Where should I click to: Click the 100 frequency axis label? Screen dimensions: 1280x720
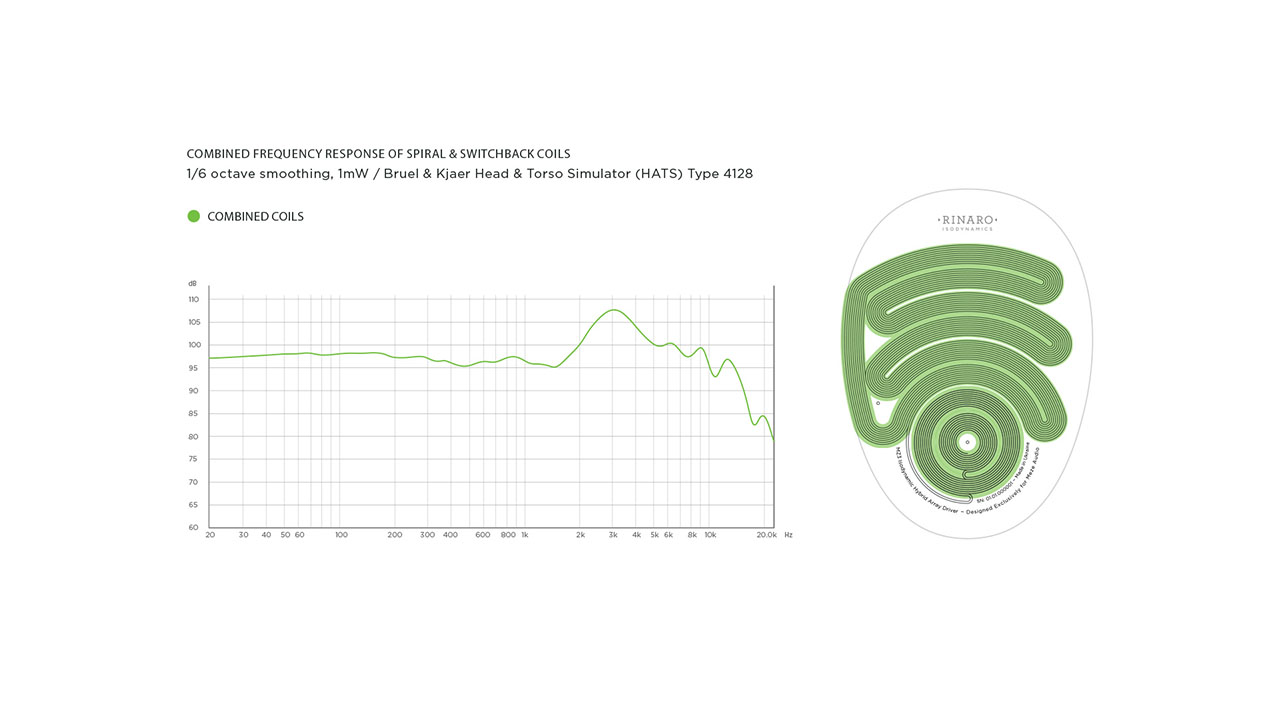point(341,536)
